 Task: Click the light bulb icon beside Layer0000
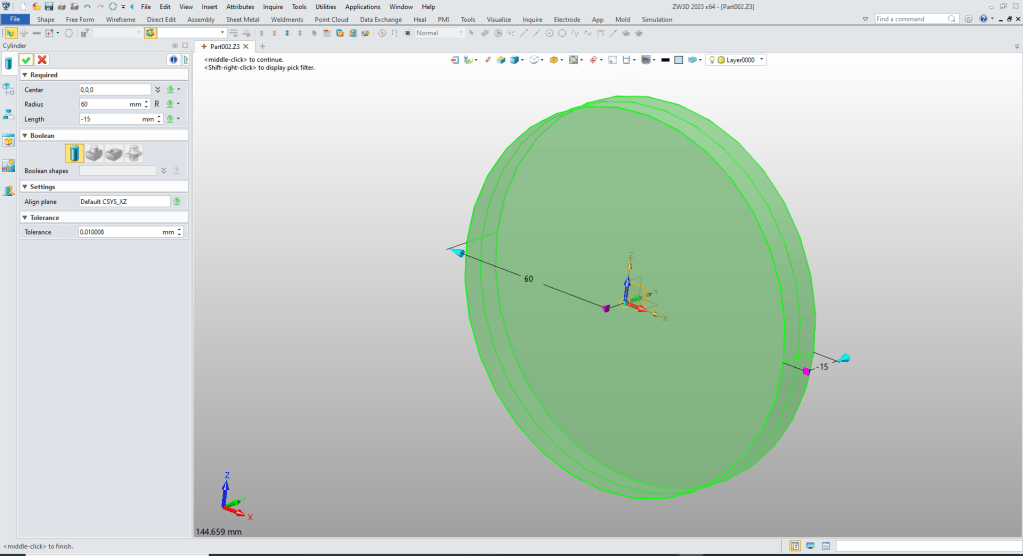(712, 60)
